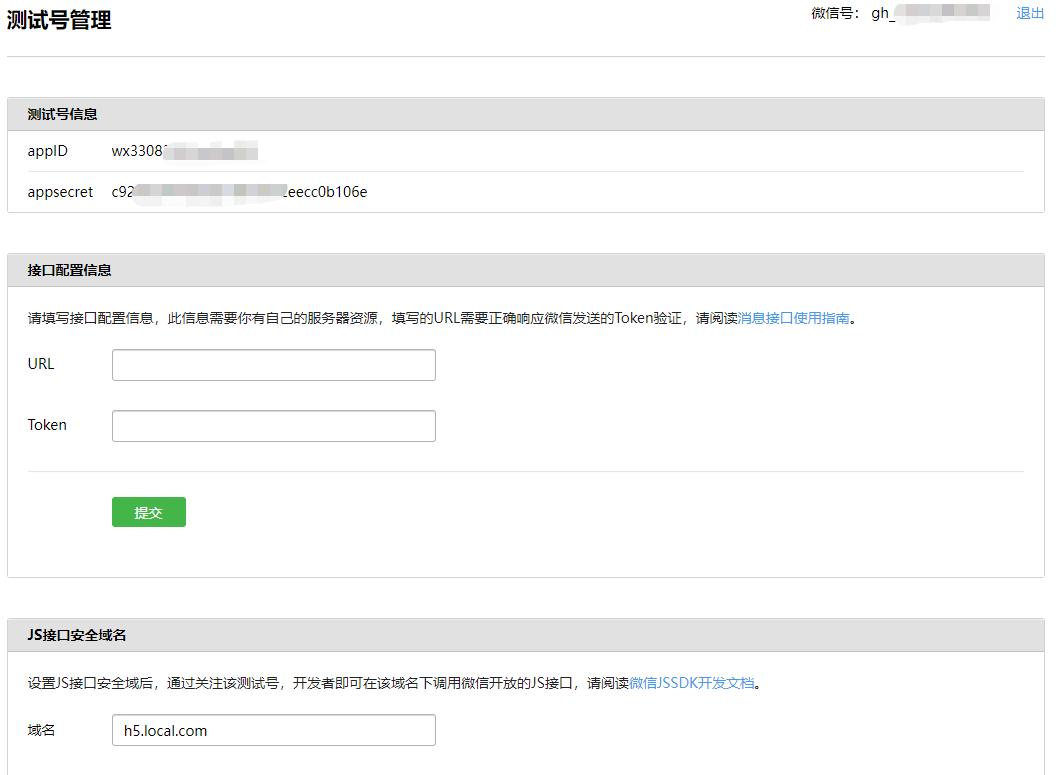Screen dimensions: 1059x775
Task: Click inside the Token input field
Action: [x=273, y=425]
